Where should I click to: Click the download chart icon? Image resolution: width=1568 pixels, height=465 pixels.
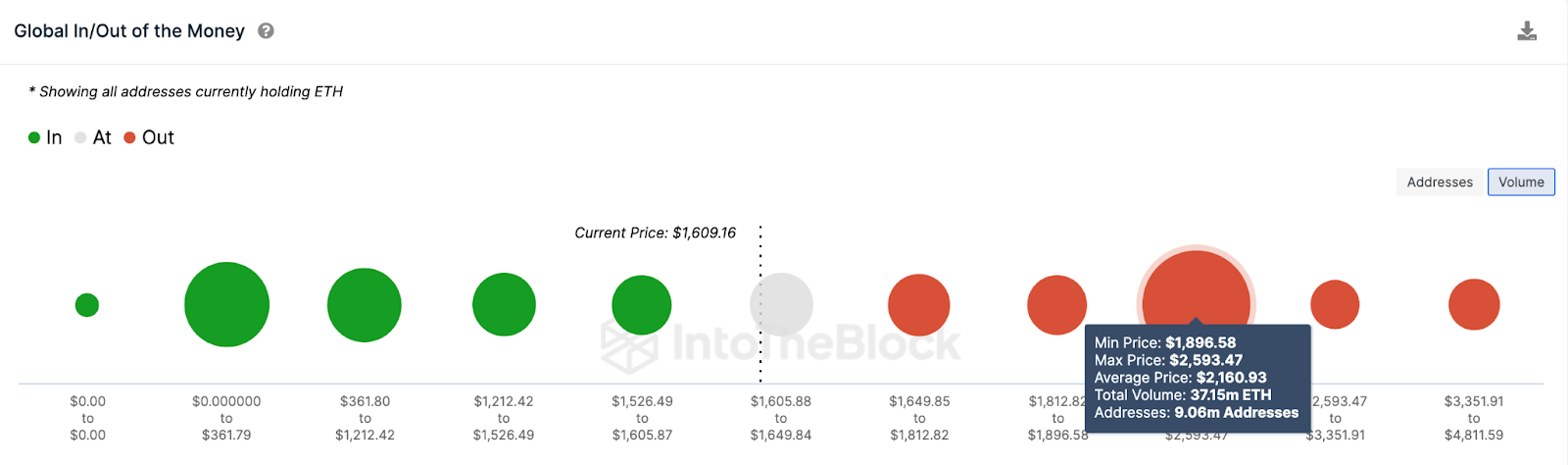(x=1527, y=31)
